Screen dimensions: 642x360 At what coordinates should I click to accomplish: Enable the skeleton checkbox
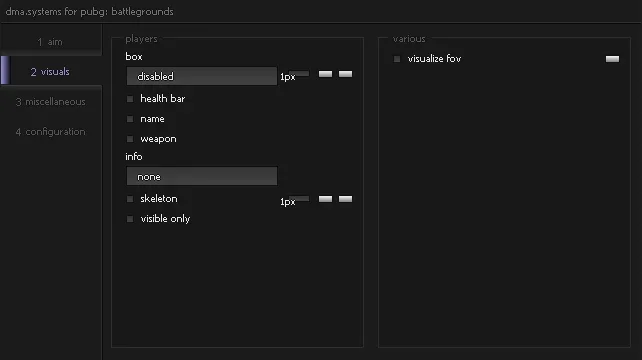(x=130, y=199)
